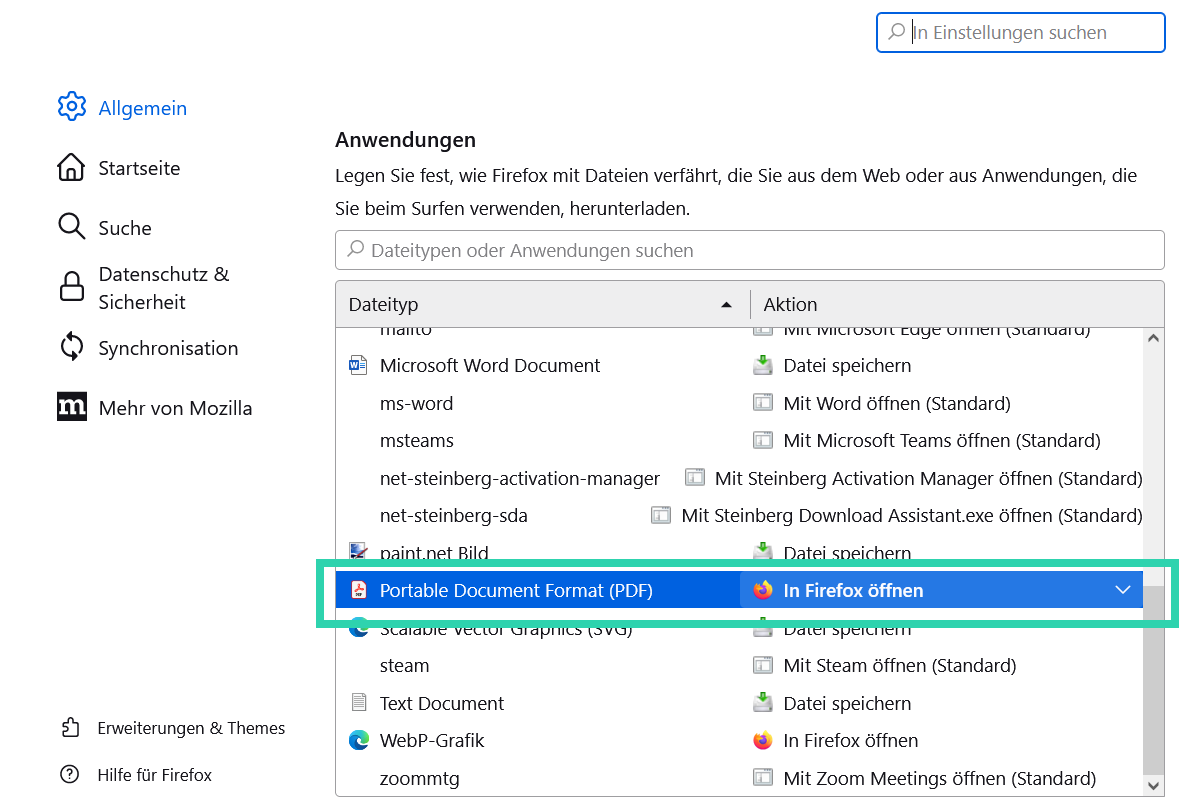1204x804 pixels.
Task: Click the Mehr von Mozilla logo icon
Action: [71, 408]
